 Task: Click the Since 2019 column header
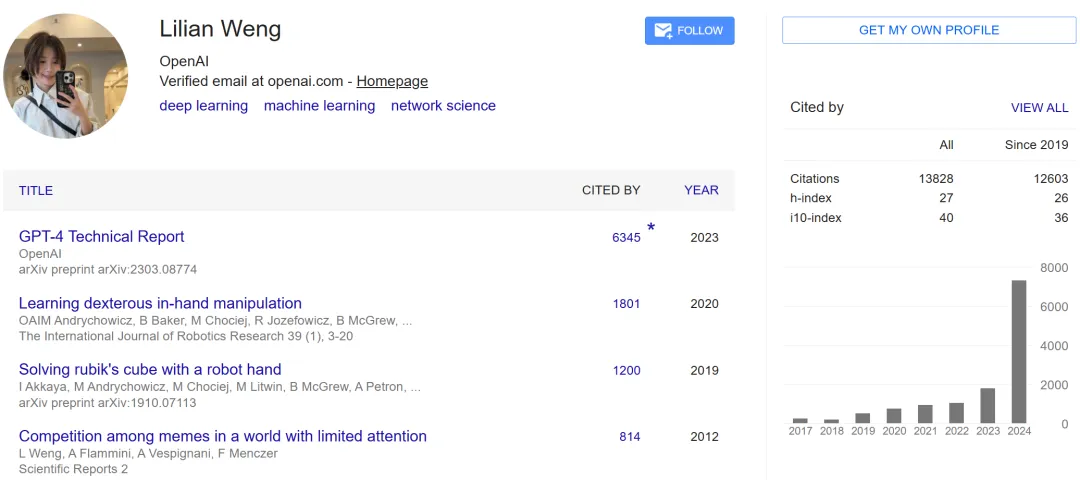tap(1037, 145)
